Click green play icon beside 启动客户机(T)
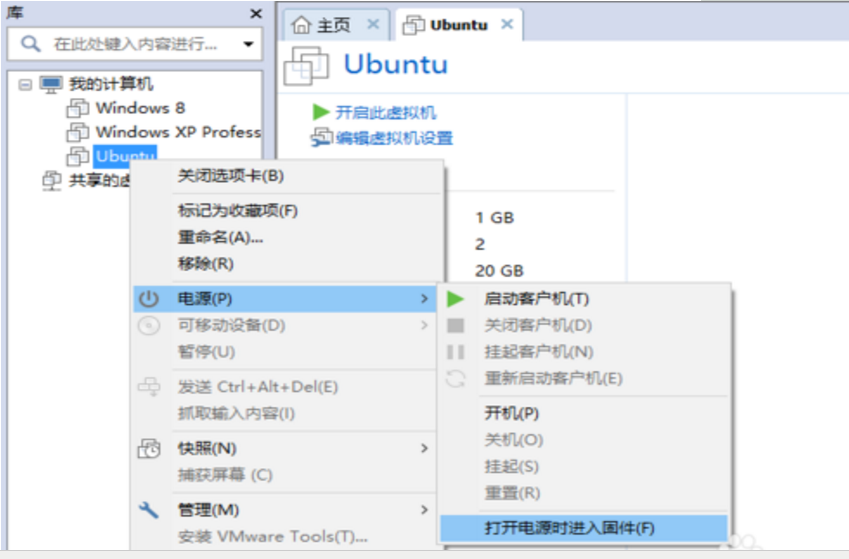The image size is (849, 559). (x=455, y=299)
